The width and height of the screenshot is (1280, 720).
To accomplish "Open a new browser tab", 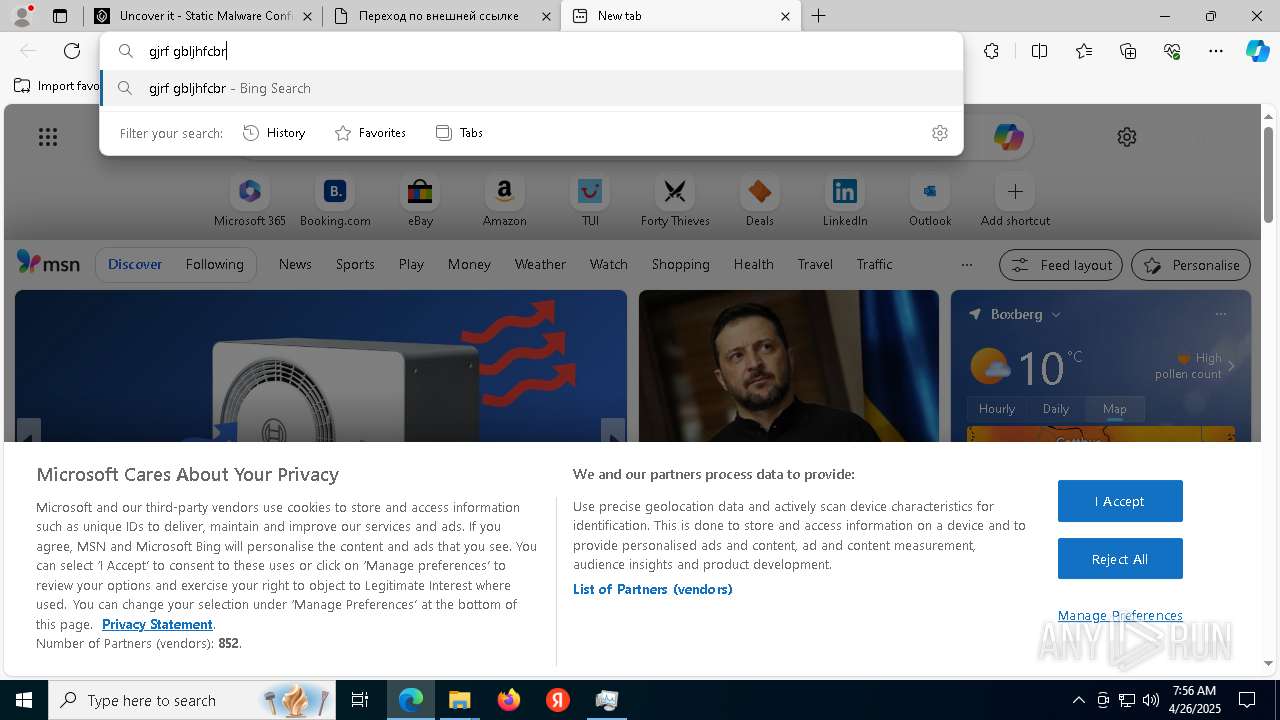I will (818, 16).
